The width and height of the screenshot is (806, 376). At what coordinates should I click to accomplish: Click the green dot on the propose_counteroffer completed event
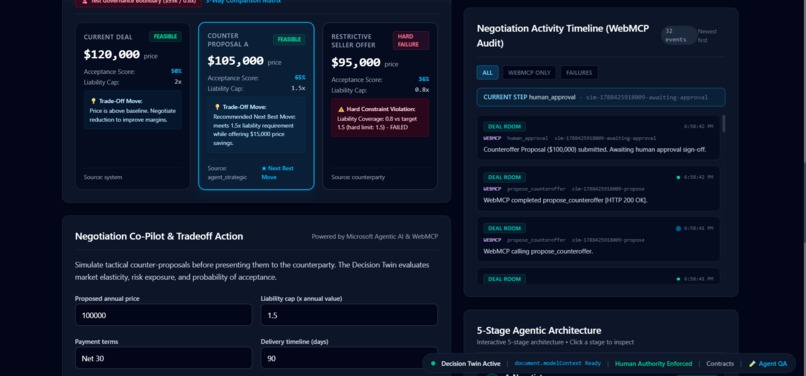pyautogui.click(x=679, y=177)
